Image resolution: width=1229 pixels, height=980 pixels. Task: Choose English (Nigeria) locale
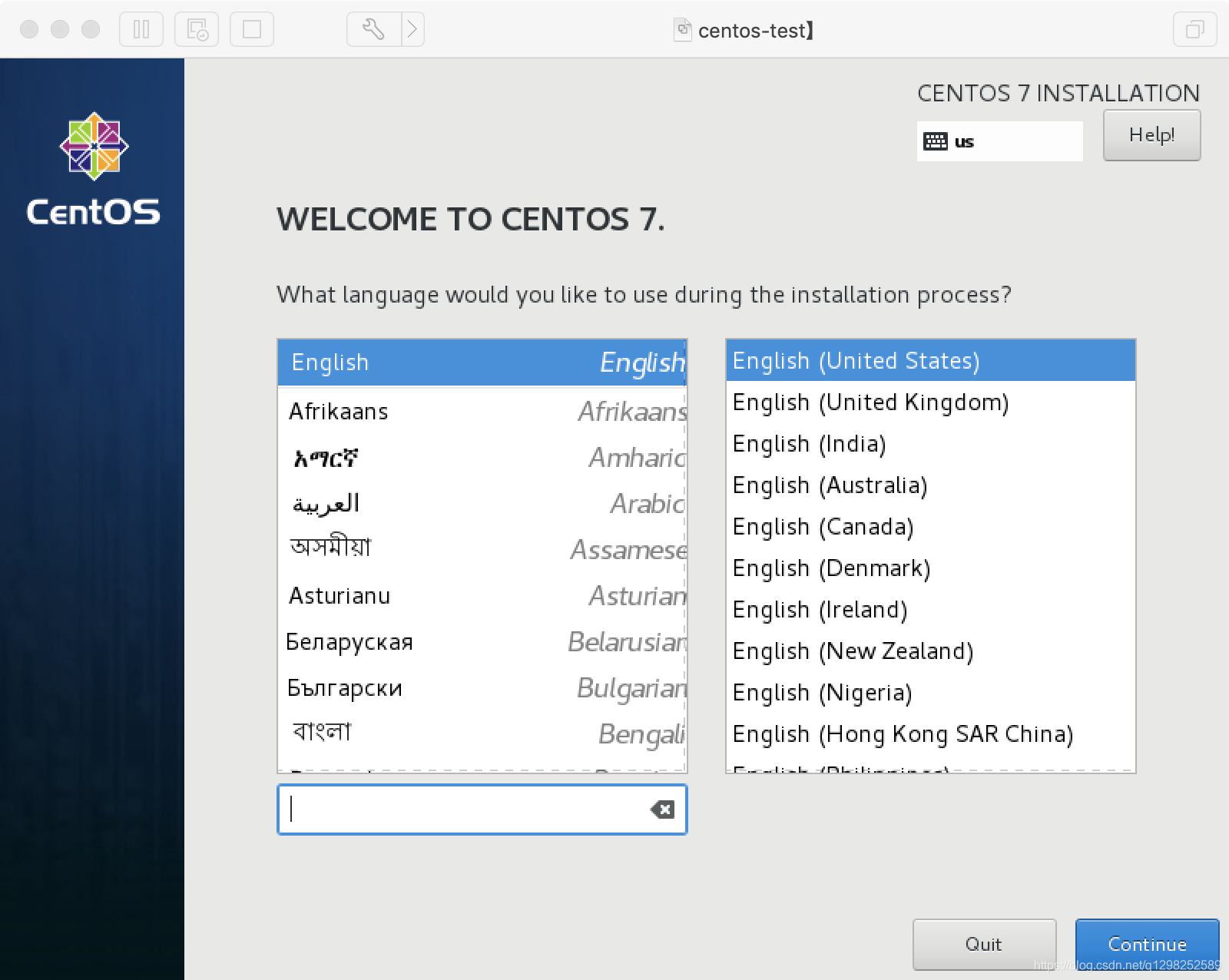pos(930,693)
